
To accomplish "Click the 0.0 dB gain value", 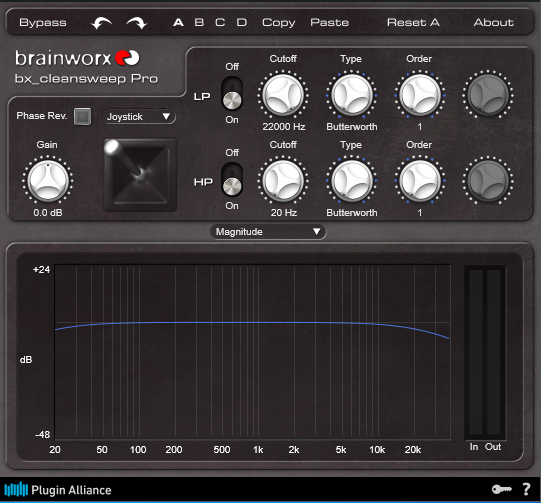I will coord(48,213).
